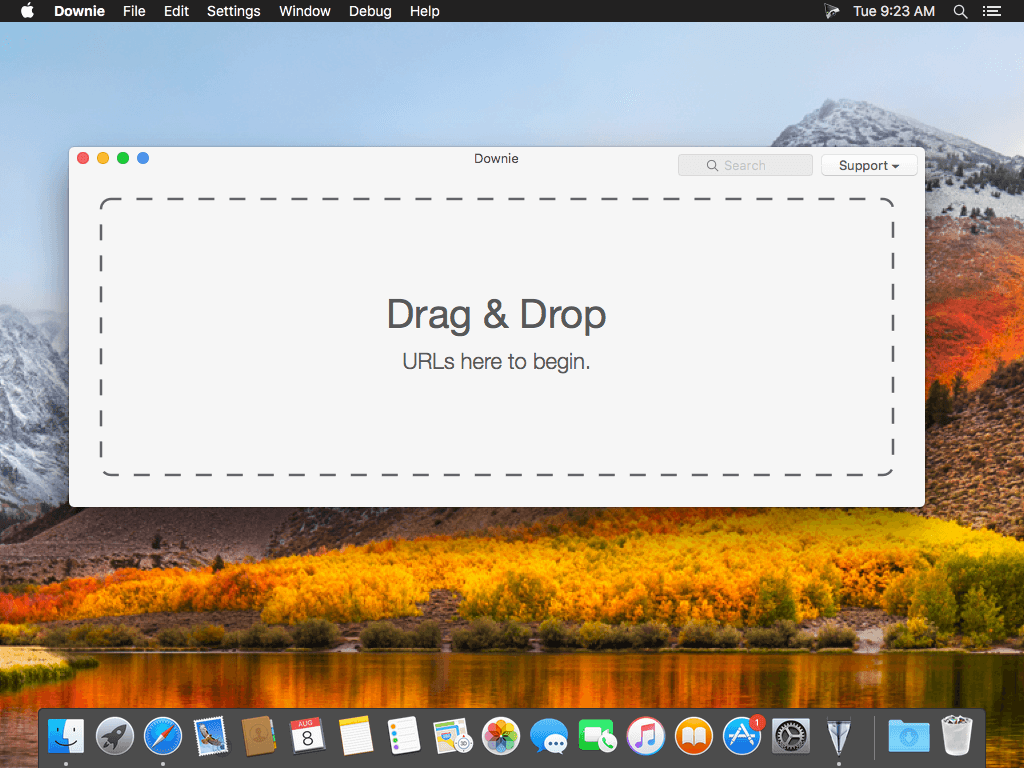Open Spotlight search in menu bar
This screenshot has height=768, width=1024.
960,11
